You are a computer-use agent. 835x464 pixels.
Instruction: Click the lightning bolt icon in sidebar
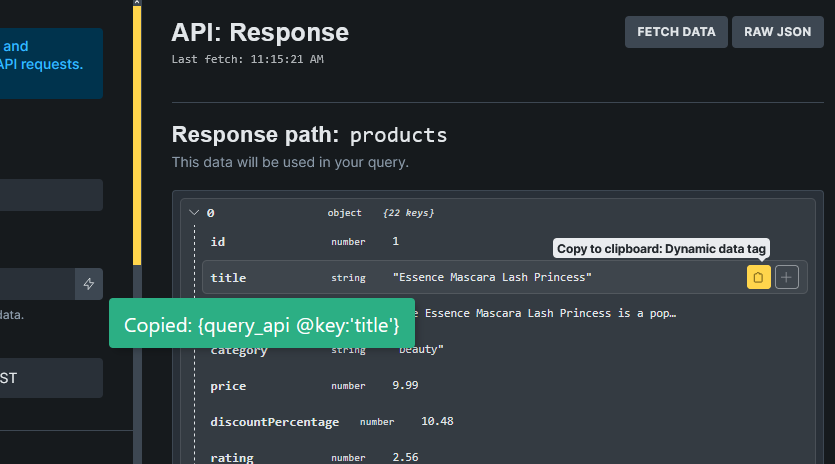88,284
